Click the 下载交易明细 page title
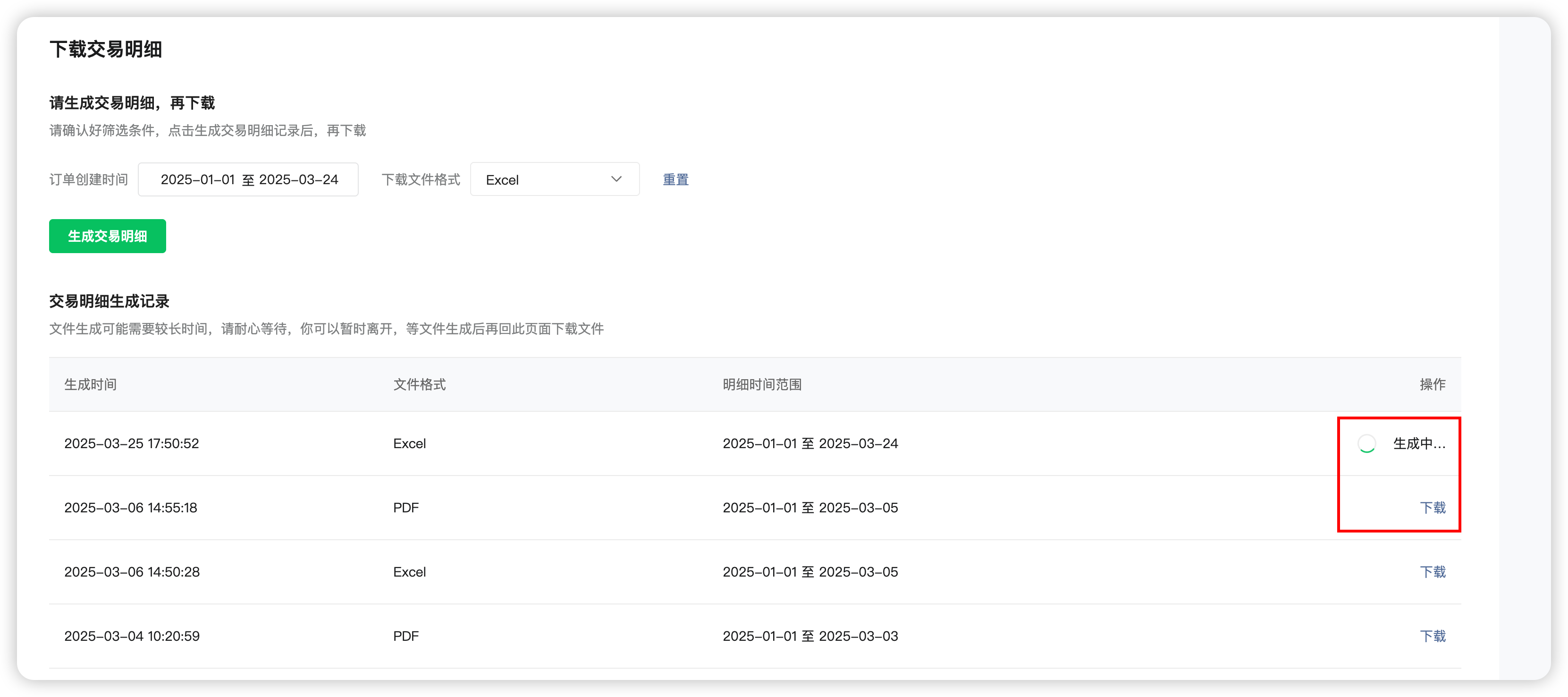Viewport: 1568px width, 697px height. click(105, 49)
